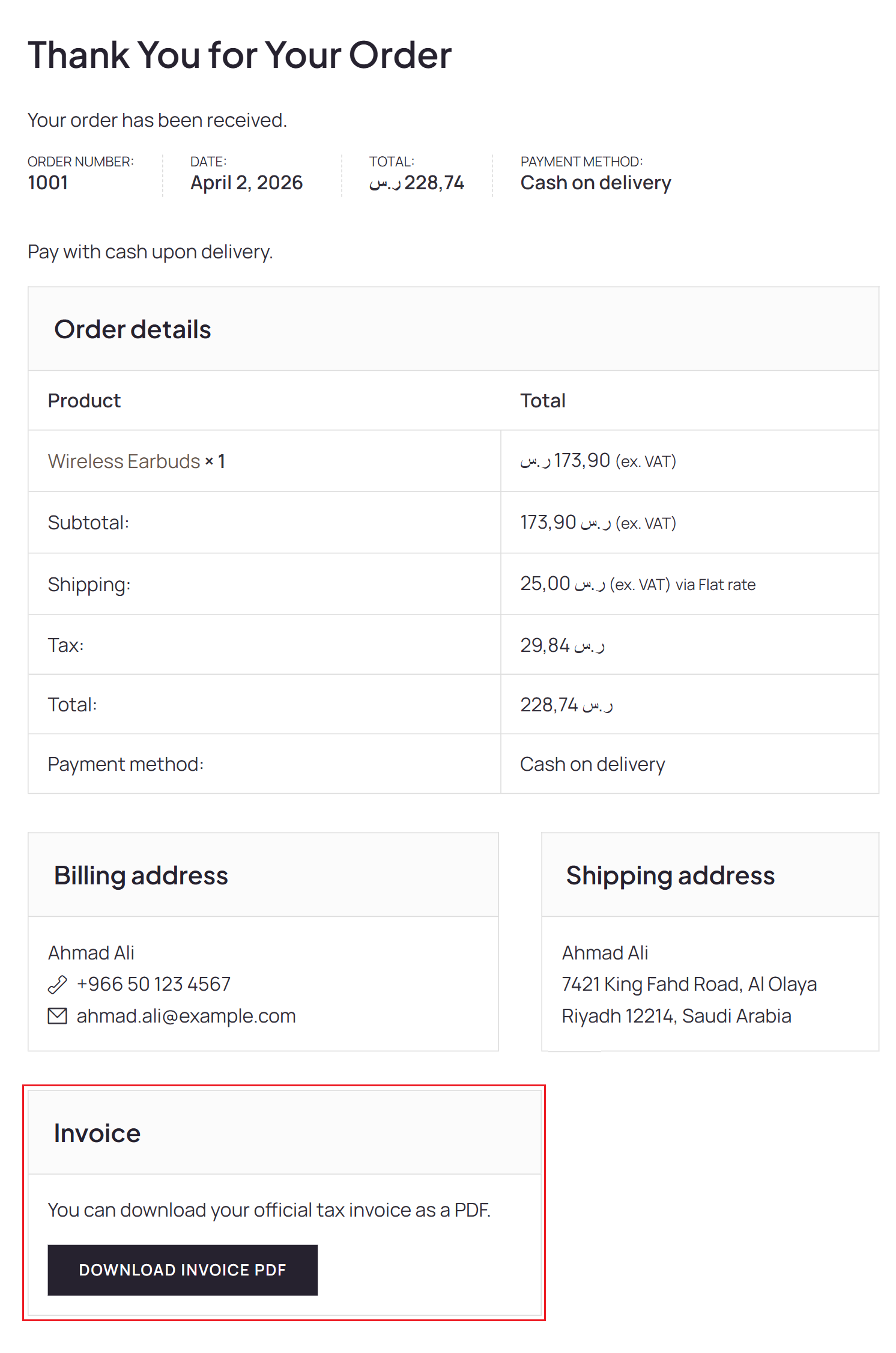The height and width of the screenshot is (1353, 896).
Task: Click the phone number +966 50 123 4567
Action: (154, 984)
